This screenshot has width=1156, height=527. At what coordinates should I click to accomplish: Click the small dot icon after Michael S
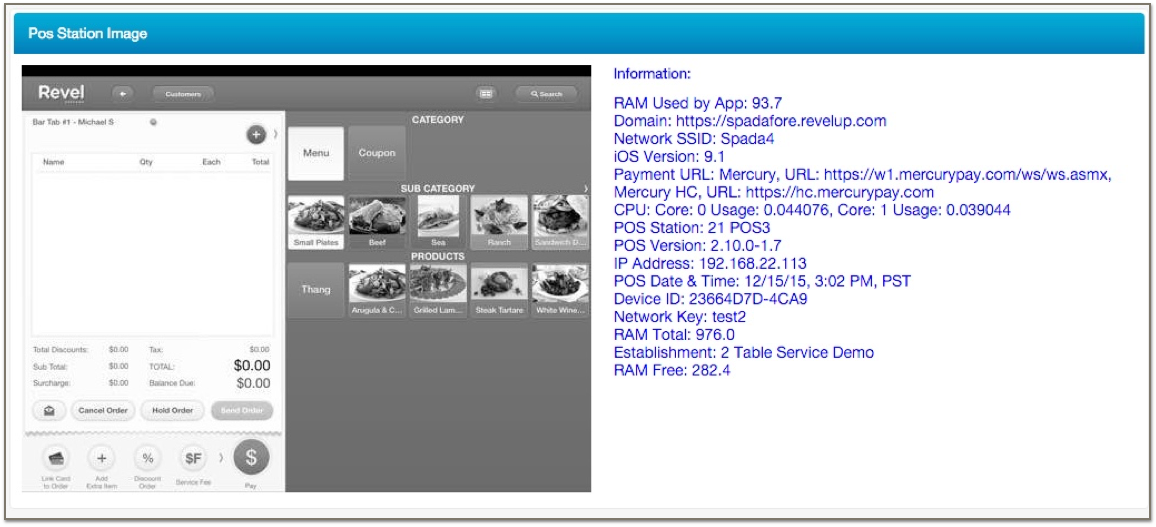(153, 122)
